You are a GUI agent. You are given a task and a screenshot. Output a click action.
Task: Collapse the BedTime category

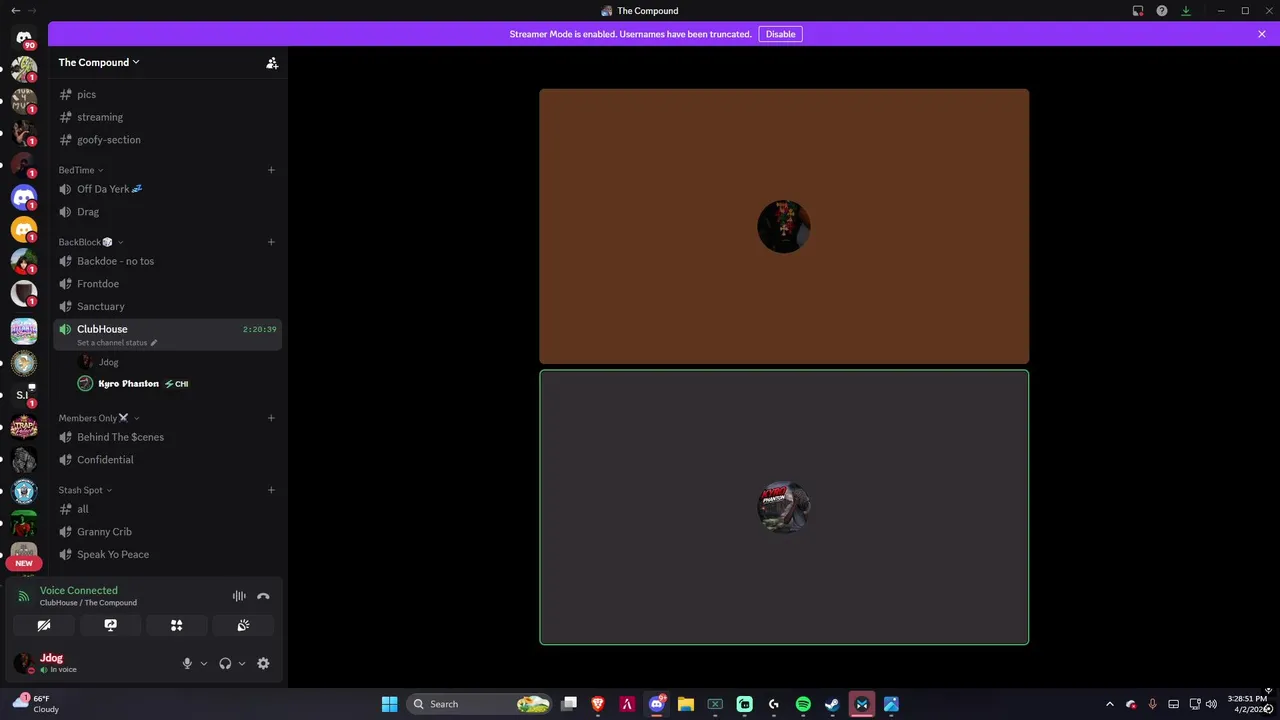(81, 170)
